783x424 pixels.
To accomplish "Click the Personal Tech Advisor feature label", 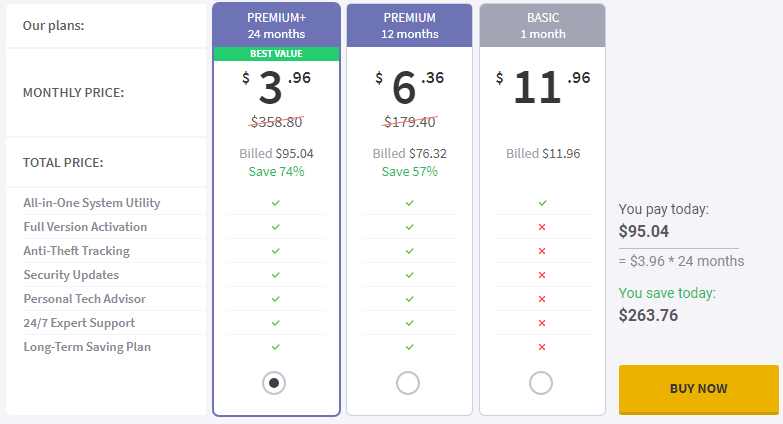I will (x=84, y=299).
